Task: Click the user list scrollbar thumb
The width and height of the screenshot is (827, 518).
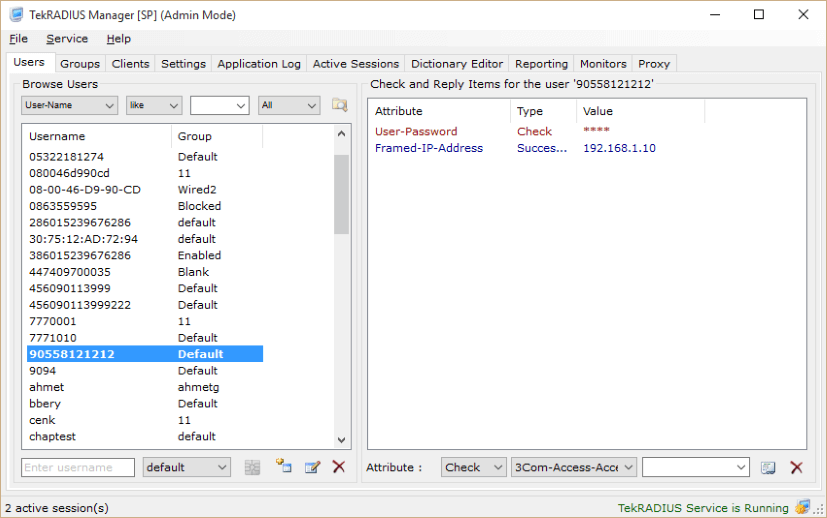Action: [342, 194]
